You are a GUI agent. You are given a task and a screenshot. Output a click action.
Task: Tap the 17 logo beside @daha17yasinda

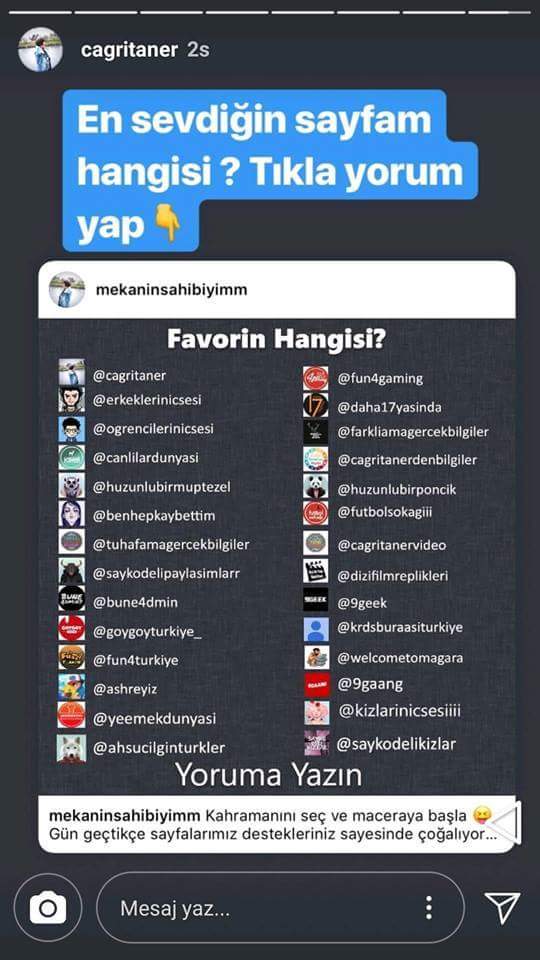316,405
